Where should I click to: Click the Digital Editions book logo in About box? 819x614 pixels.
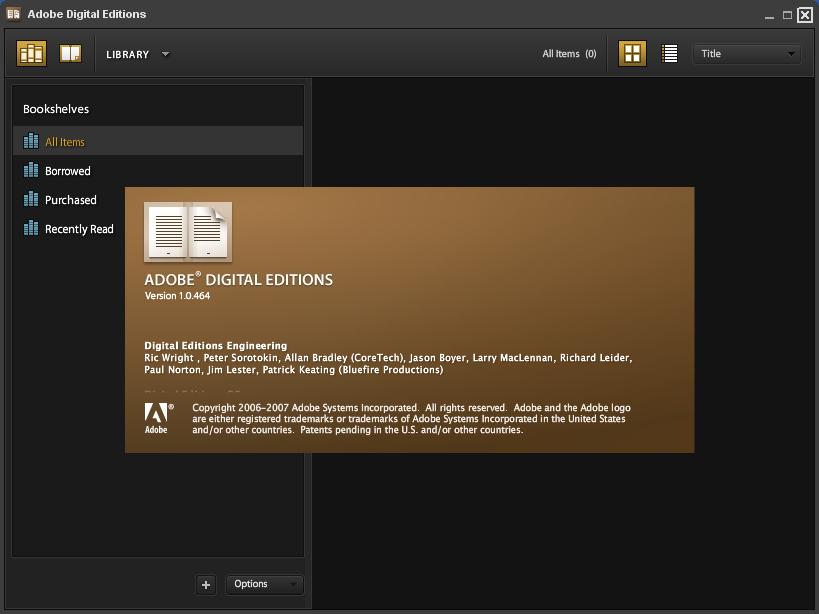188,232
